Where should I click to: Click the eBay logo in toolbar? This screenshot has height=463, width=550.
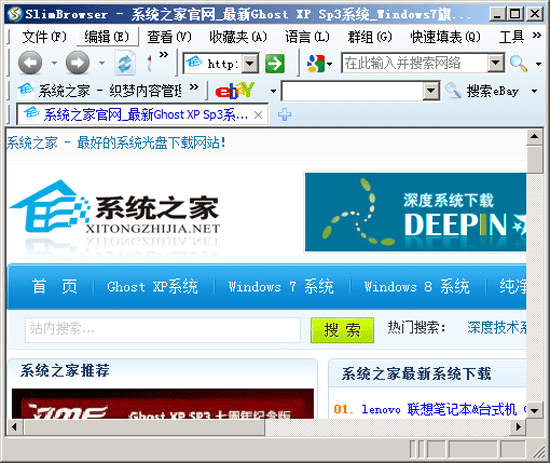coord(235,91)
